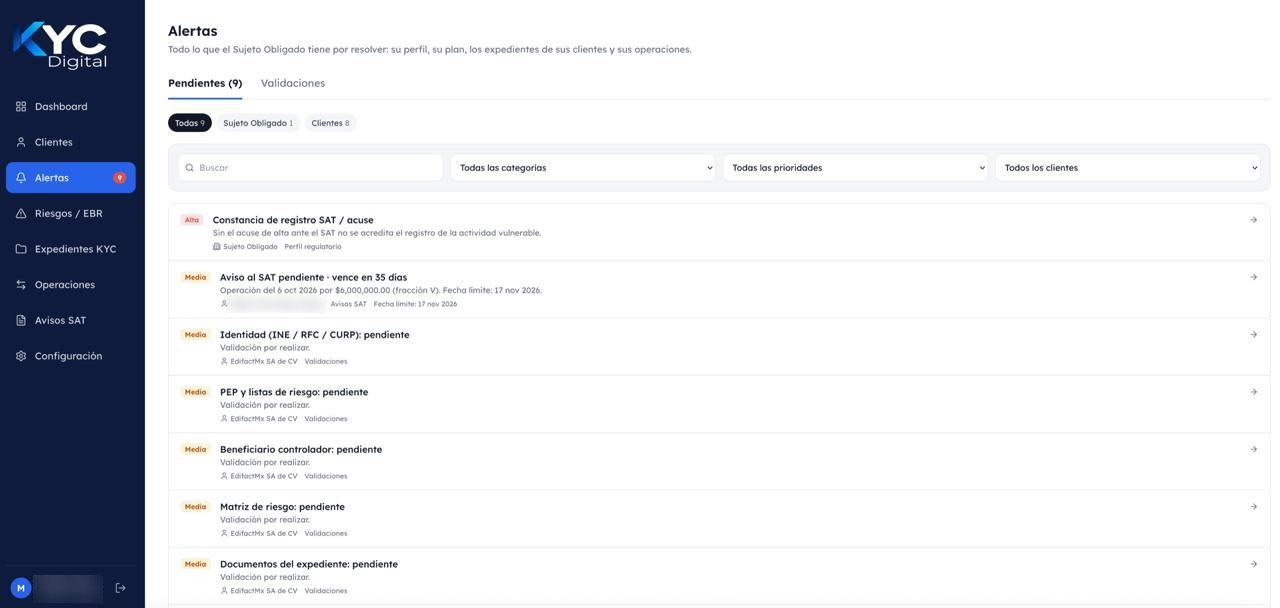This screenshot has width=1280, height=608.
Task: Click the red 9 alerts badge
Action: click(119, 178)
